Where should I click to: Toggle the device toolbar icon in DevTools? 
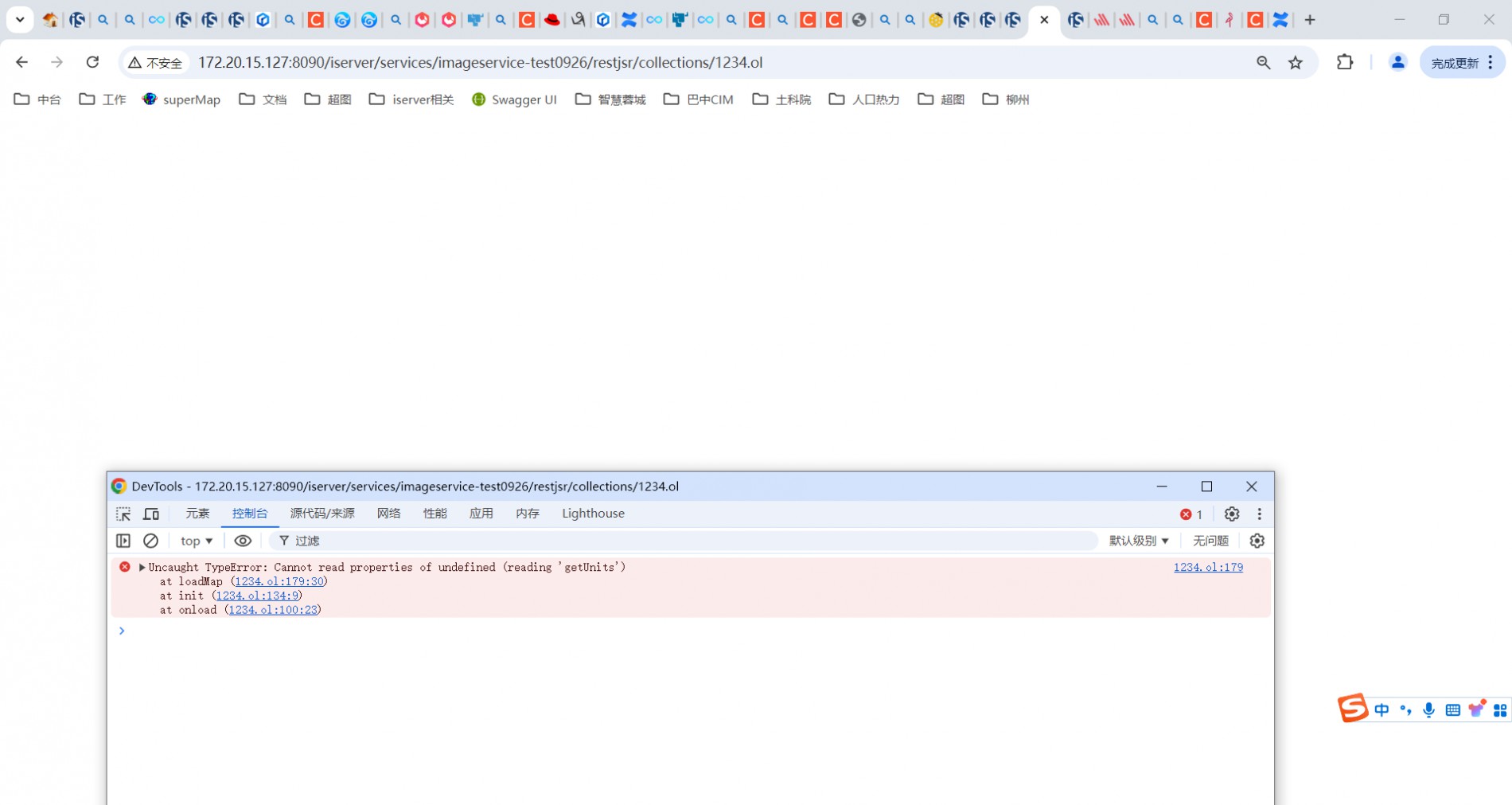point(151,514)
